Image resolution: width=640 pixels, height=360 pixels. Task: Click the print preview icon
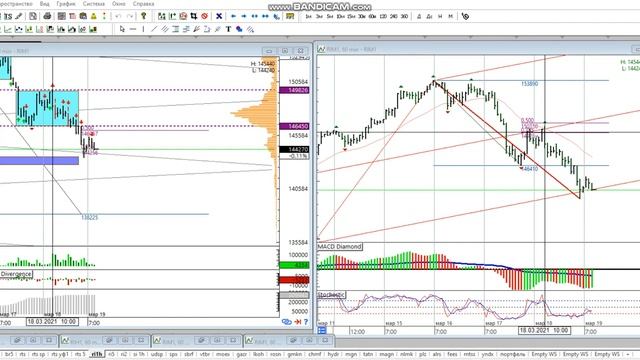tap(33, 16)
